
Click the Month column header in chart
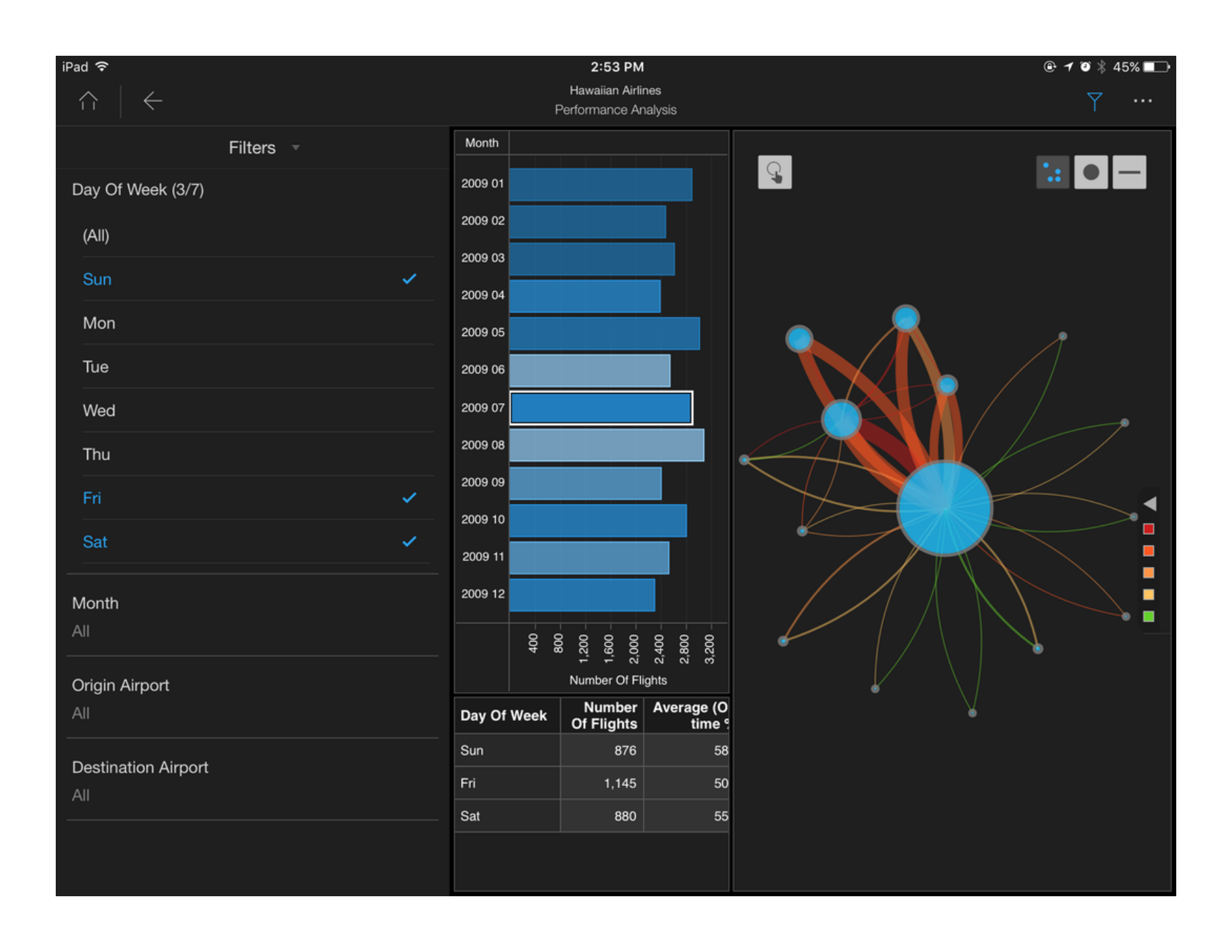click(x=482, y=143)
